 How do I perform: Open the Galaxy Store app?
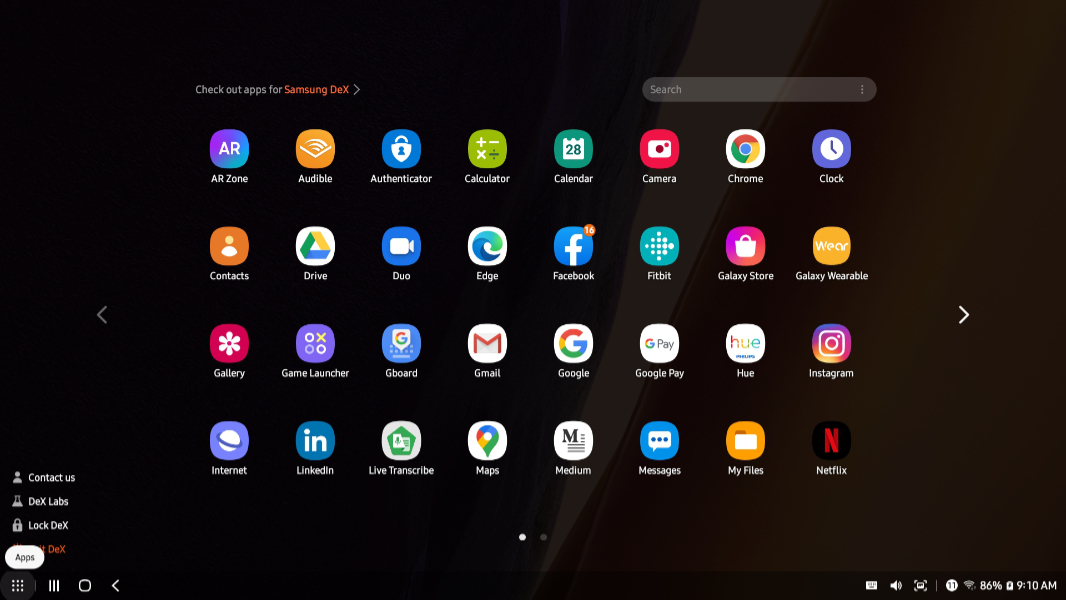tap(745, 247)
